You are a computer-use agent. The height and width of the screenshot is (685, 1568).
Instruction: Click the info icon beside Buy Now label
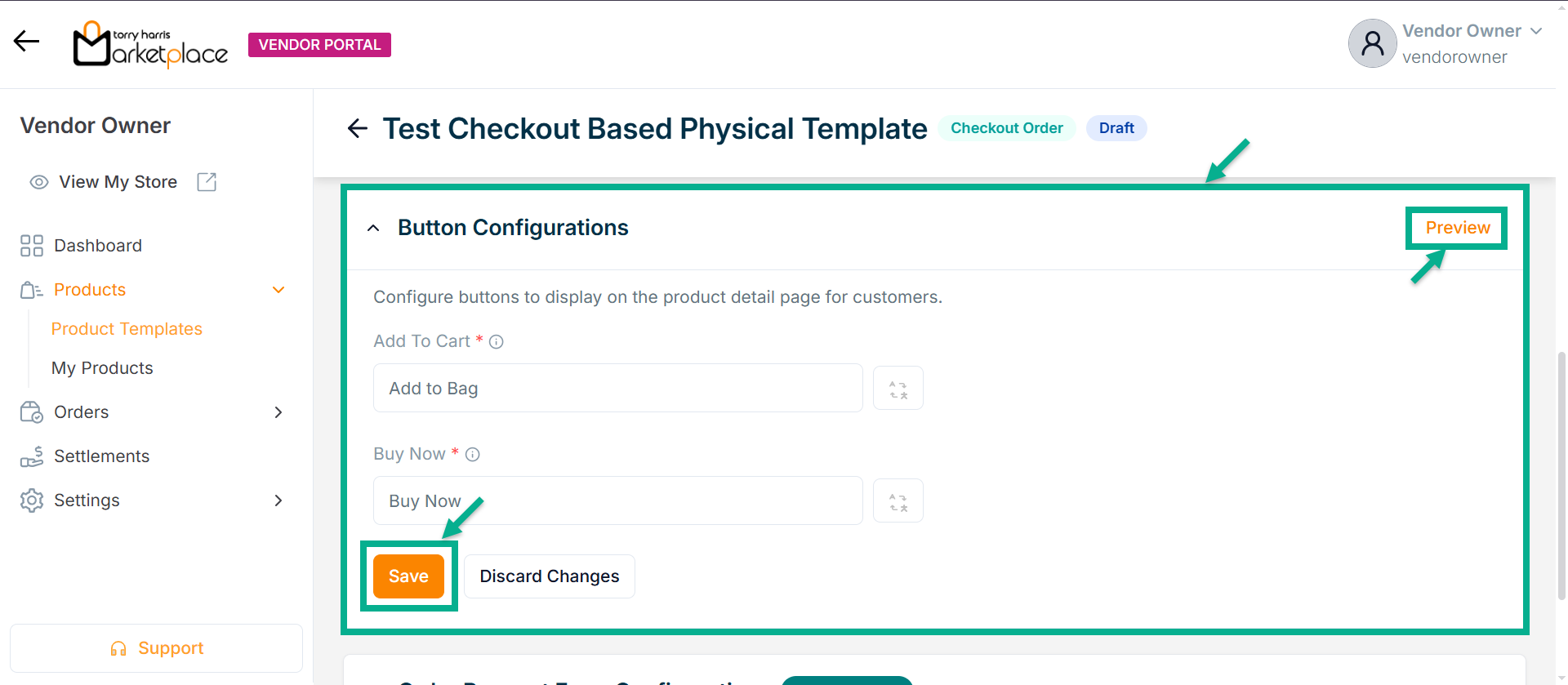tap(473, 455)
